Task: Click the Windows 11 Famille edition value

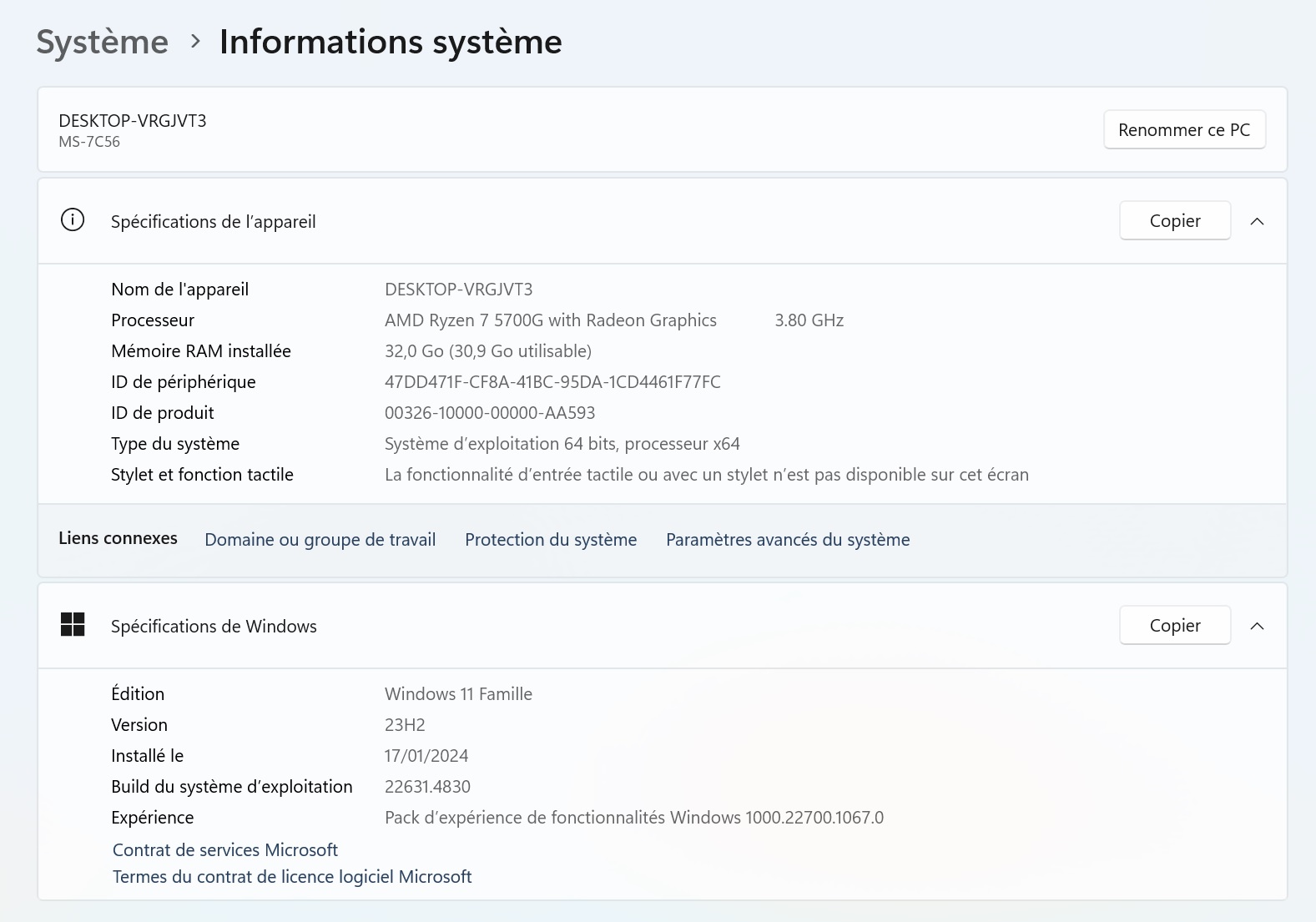Action: point(458,694)
